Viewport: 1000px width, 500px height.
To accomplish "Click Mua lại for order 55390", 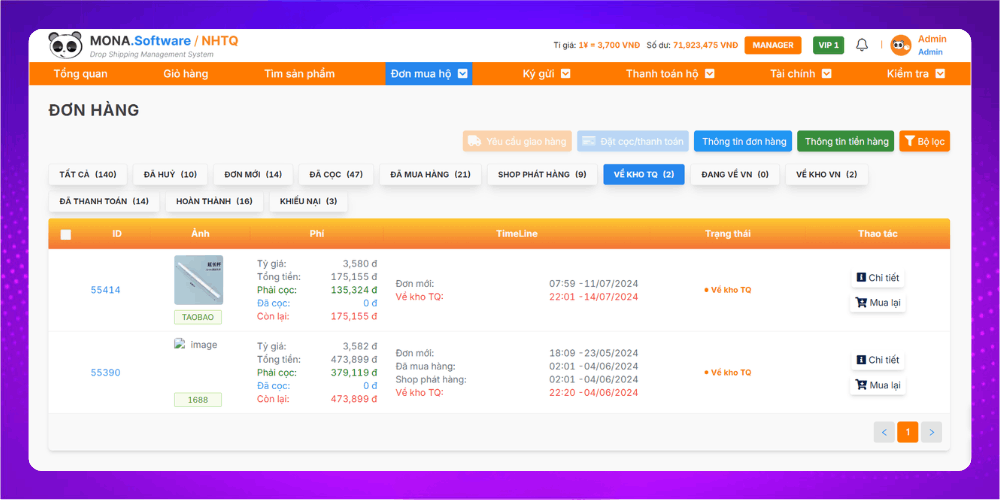I will (878, 385).
